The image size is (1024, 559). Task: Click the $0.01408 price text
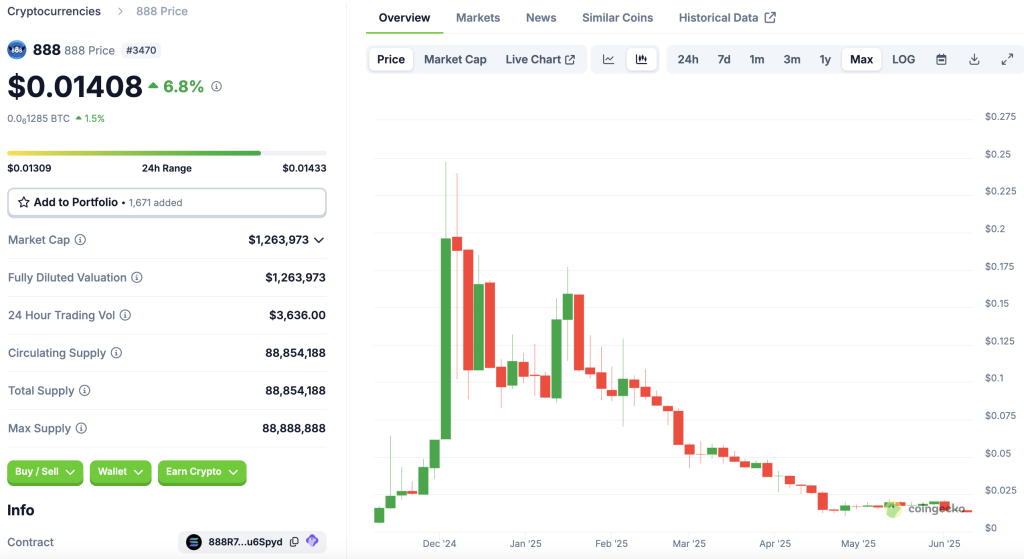(74, 86)
